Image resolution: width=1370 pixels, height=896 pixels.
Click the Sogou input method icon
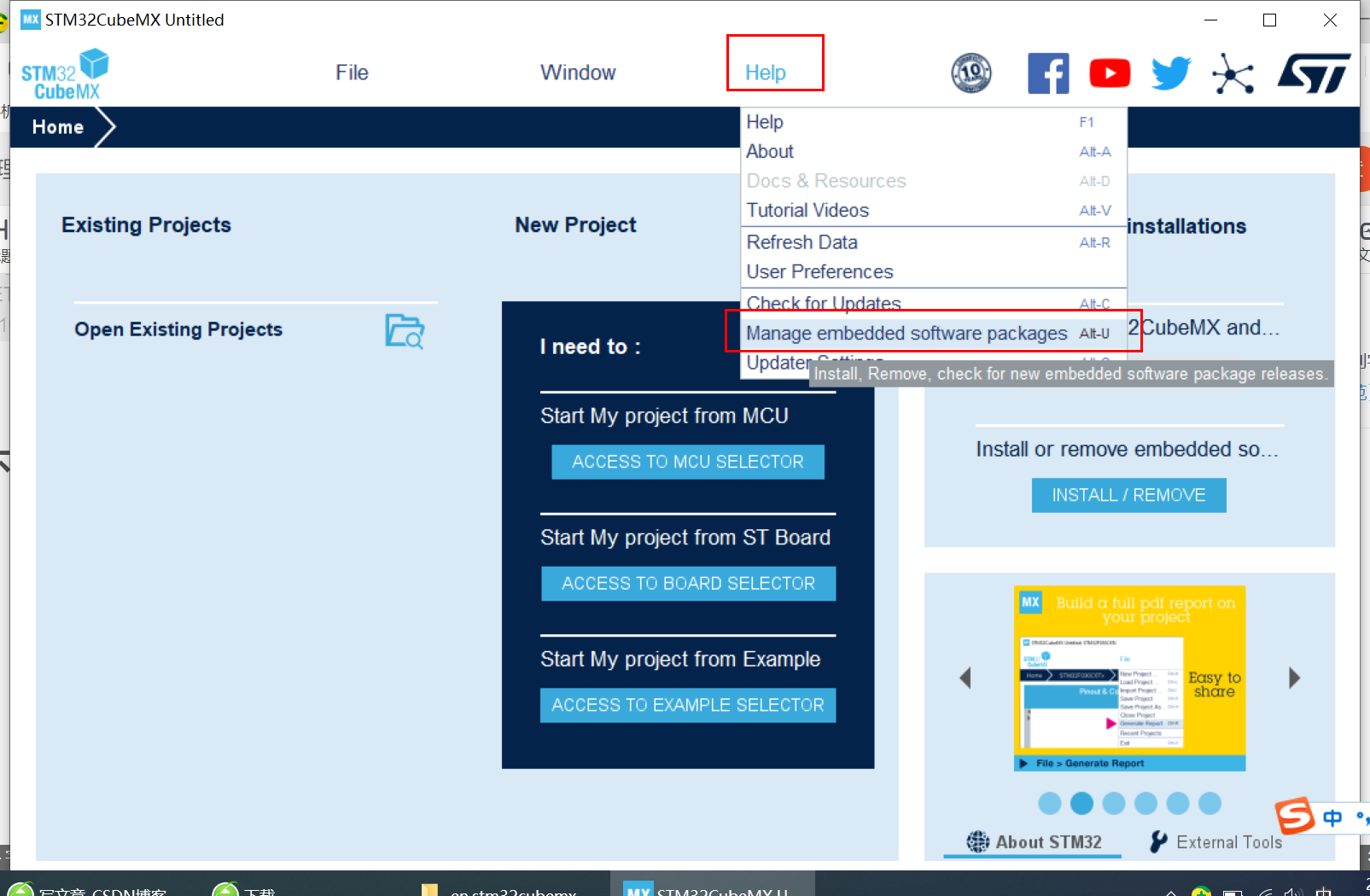(x=1295, y=816)
